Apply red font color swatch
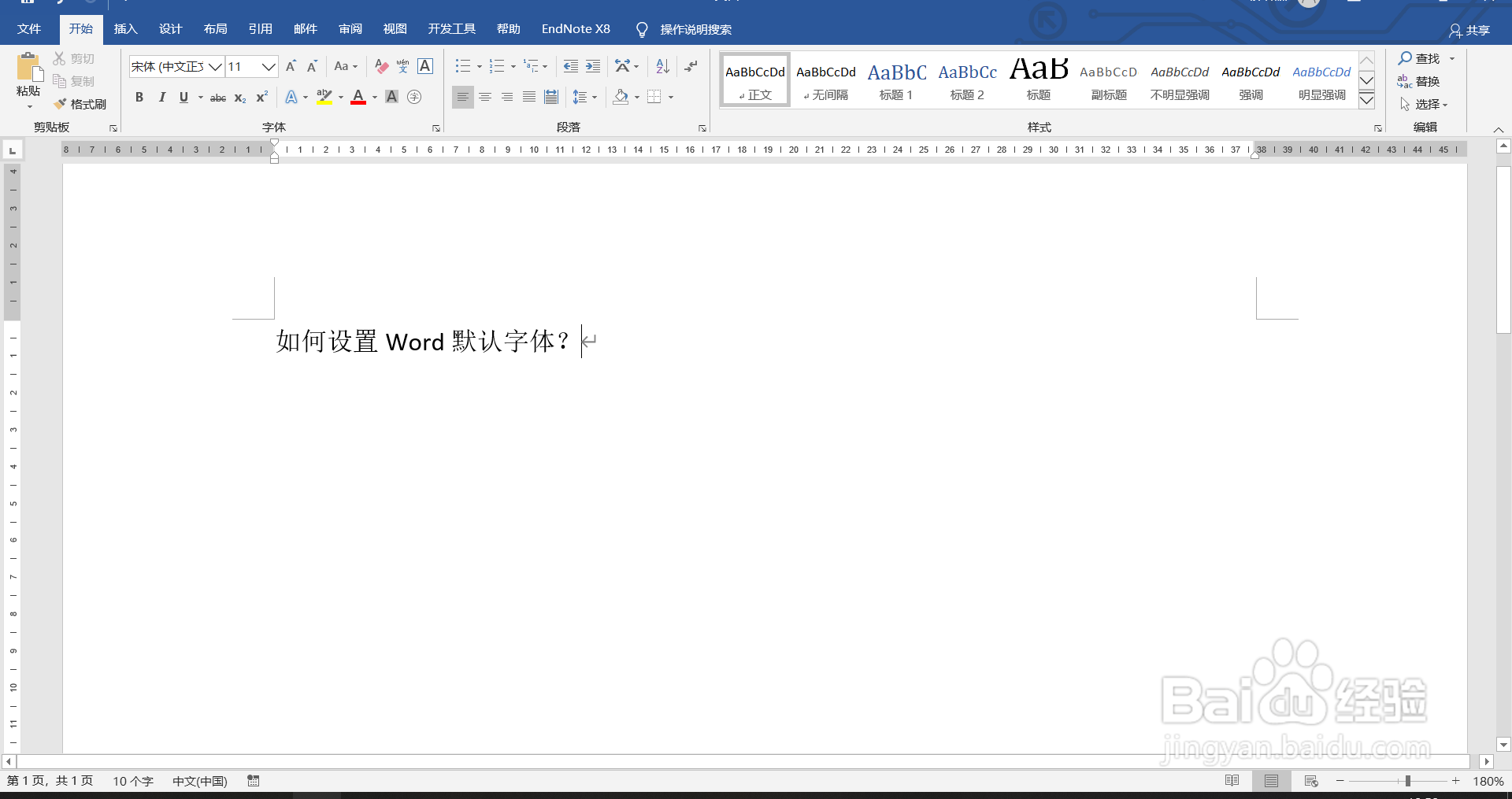The height and width of the screenshot is (799, 1512). click(358, 97)
